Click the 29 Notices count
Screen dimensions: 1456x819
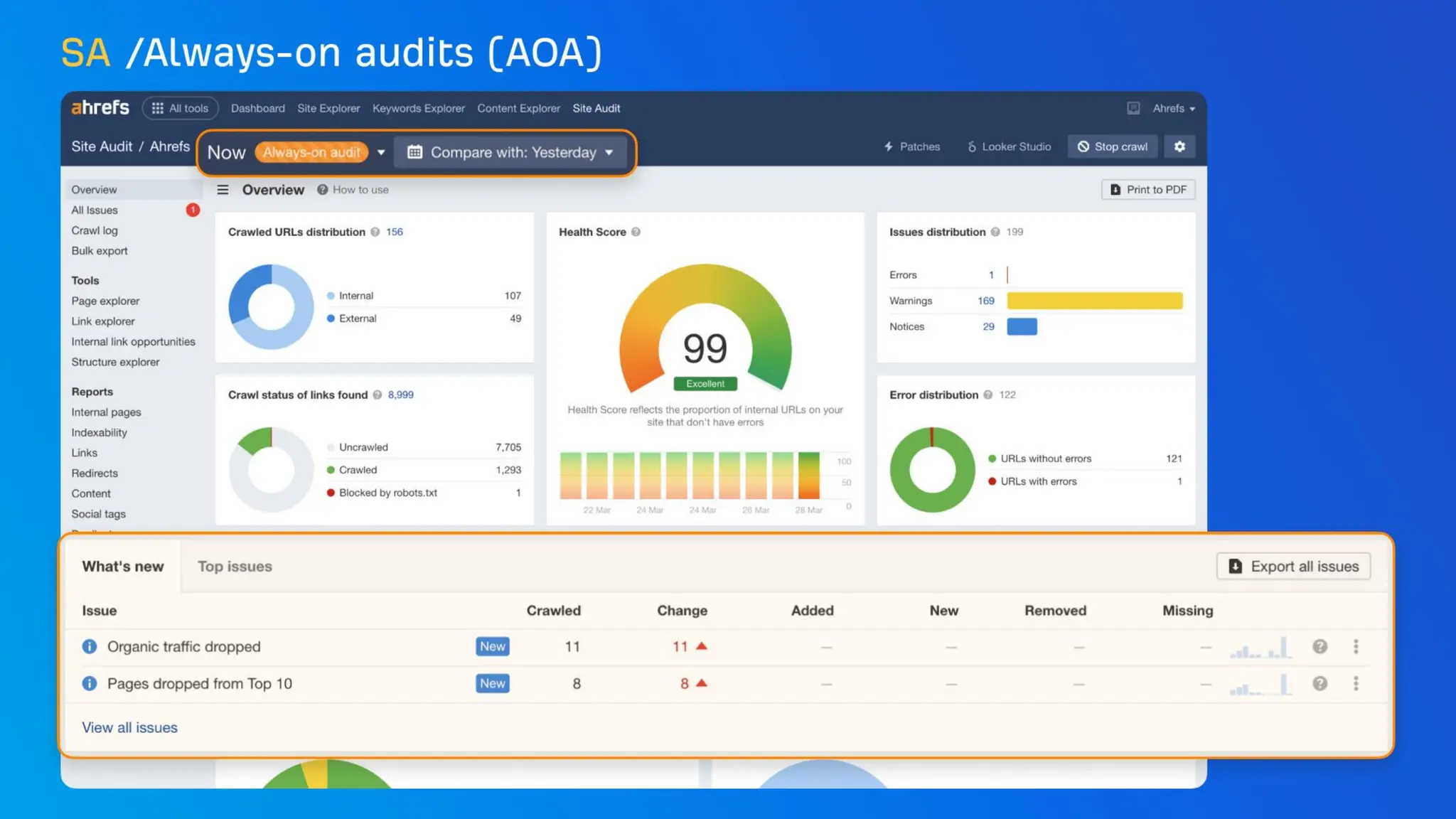pyautogui.click(x=988, y=327)
